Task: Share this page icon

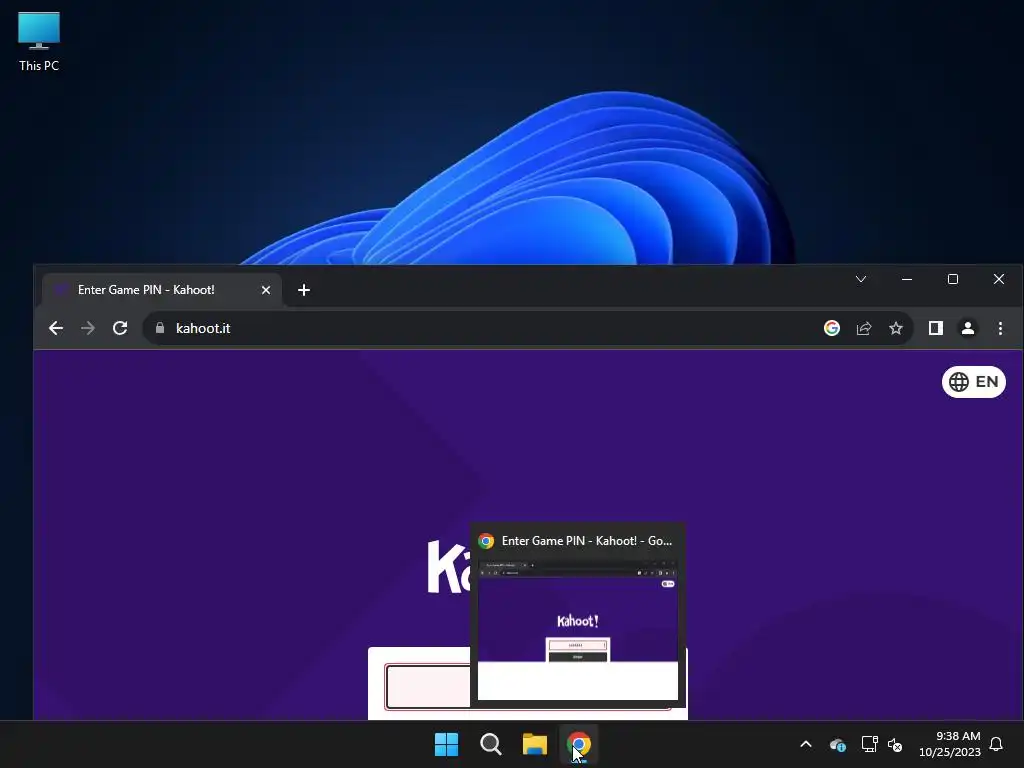Action: pyautogui.click(x=864, y=328)
